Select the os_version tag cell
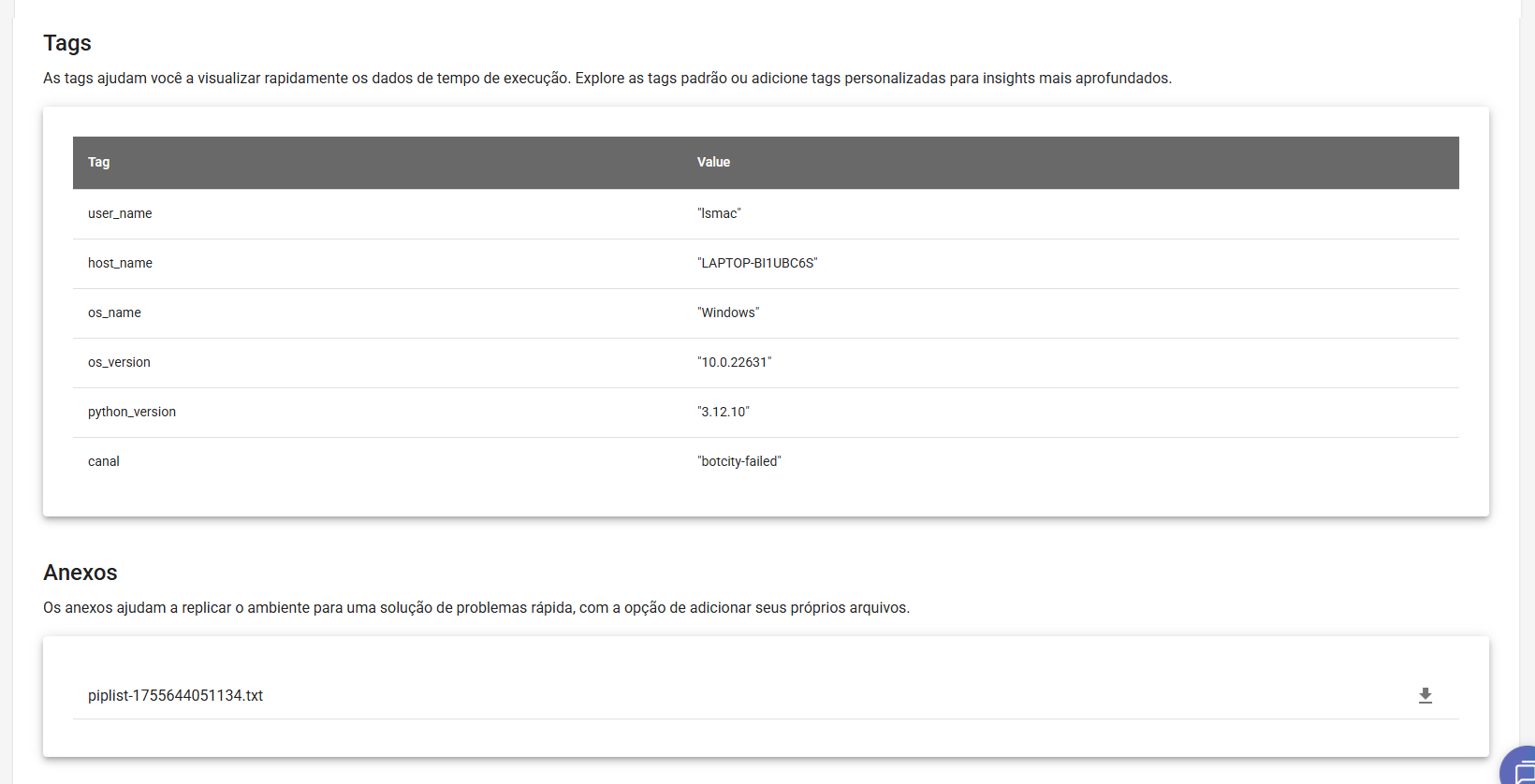Image resolution: width=1535 pixels, height=784 pixels. pyautogui.click(x=119, y=362)
